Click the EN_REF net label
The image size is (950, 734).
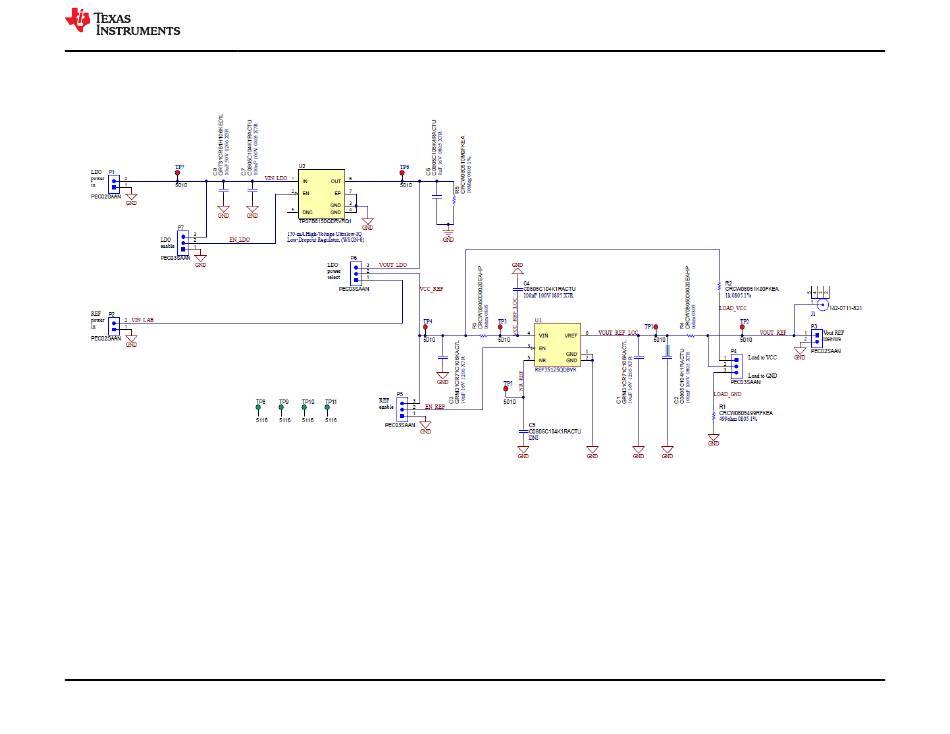tap(435, 407)
